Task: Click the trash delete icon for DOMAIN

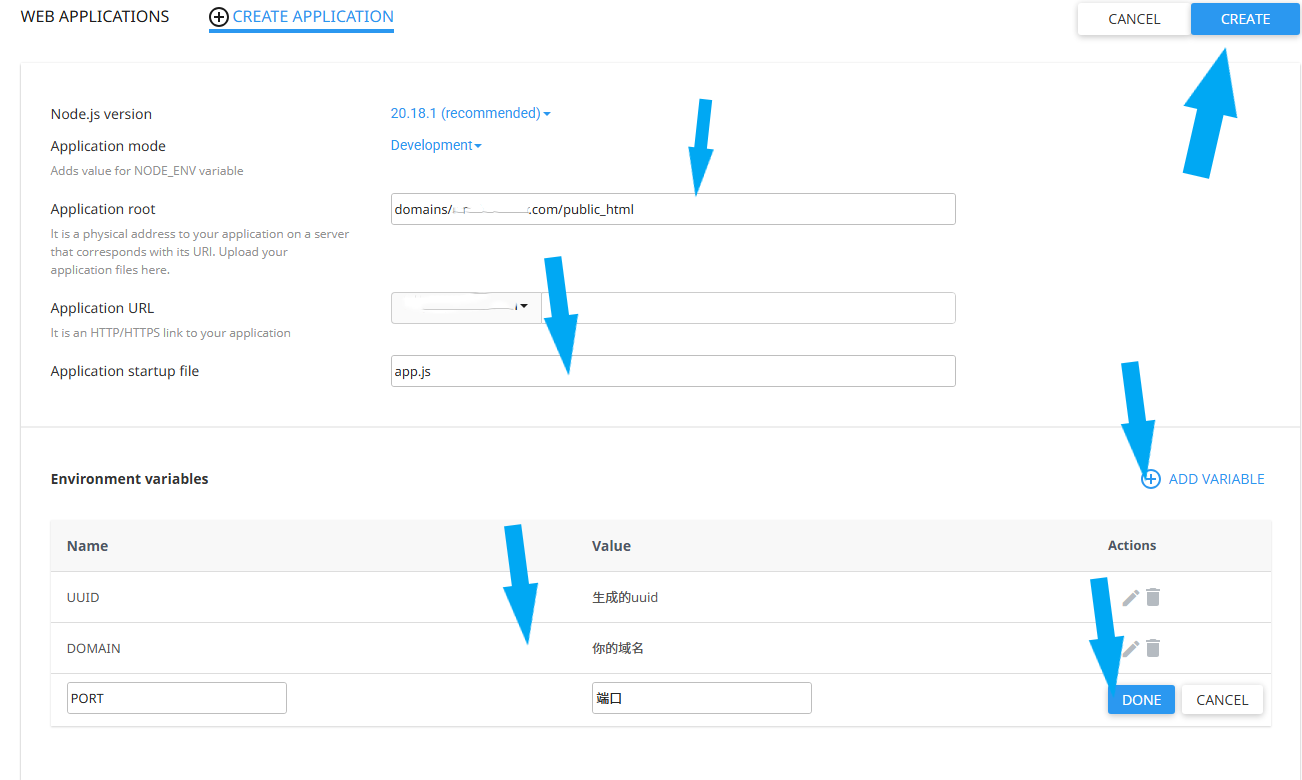Action: click(1153, 648)
